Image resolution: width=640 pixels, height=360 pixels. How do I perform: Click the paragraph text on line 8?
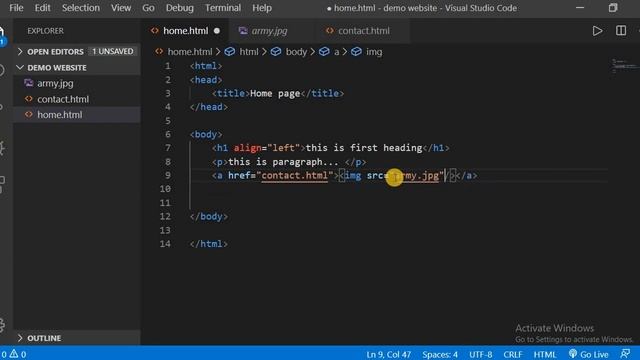(x=283, y=162)
